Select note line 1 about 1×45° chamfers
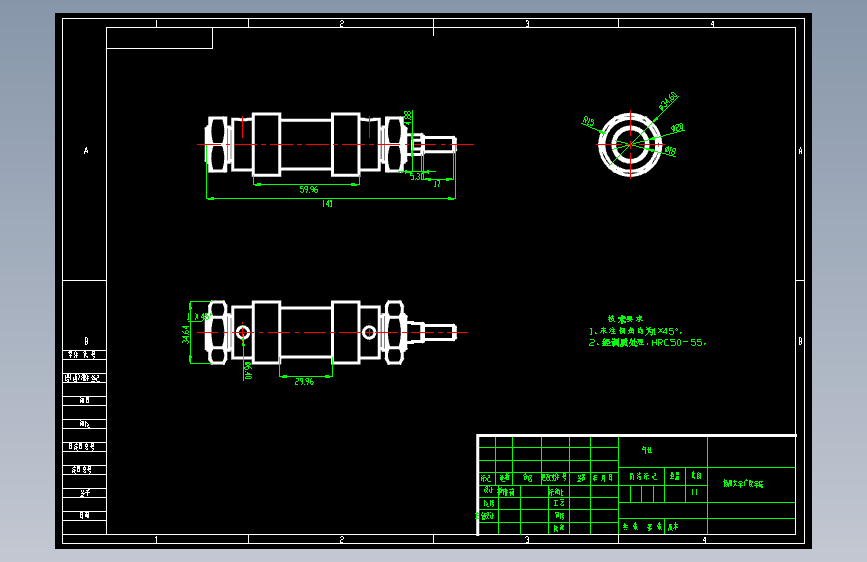 coord(636,331)
